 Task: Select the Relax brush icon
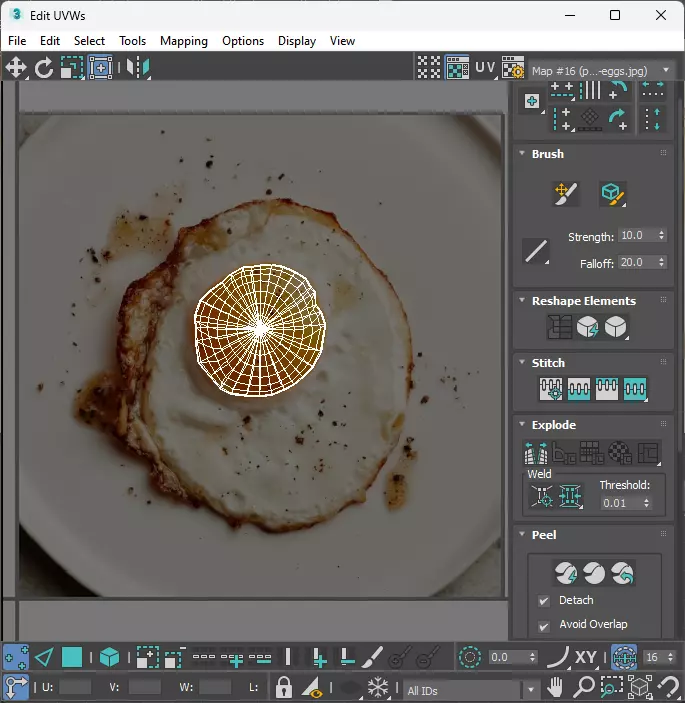613,194
